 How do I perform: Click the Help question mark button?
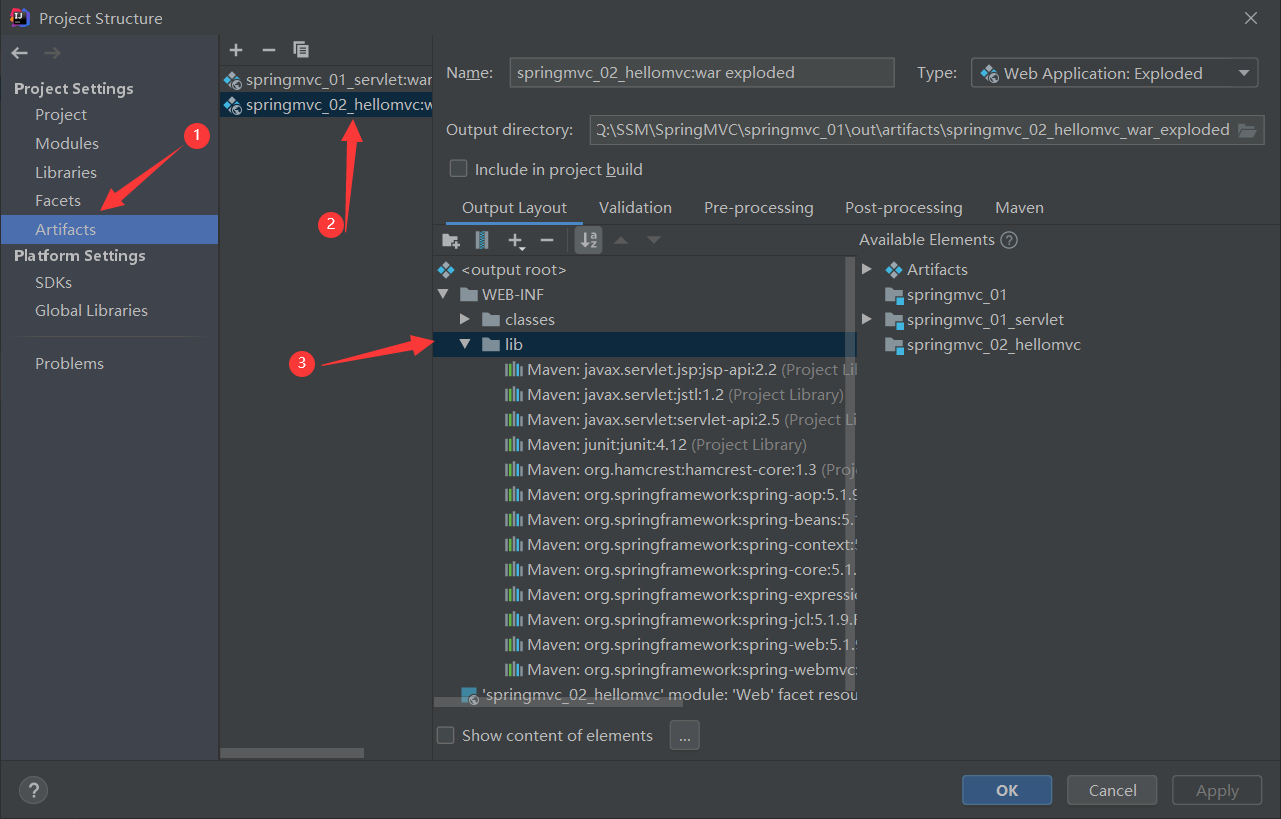point(33,790)
